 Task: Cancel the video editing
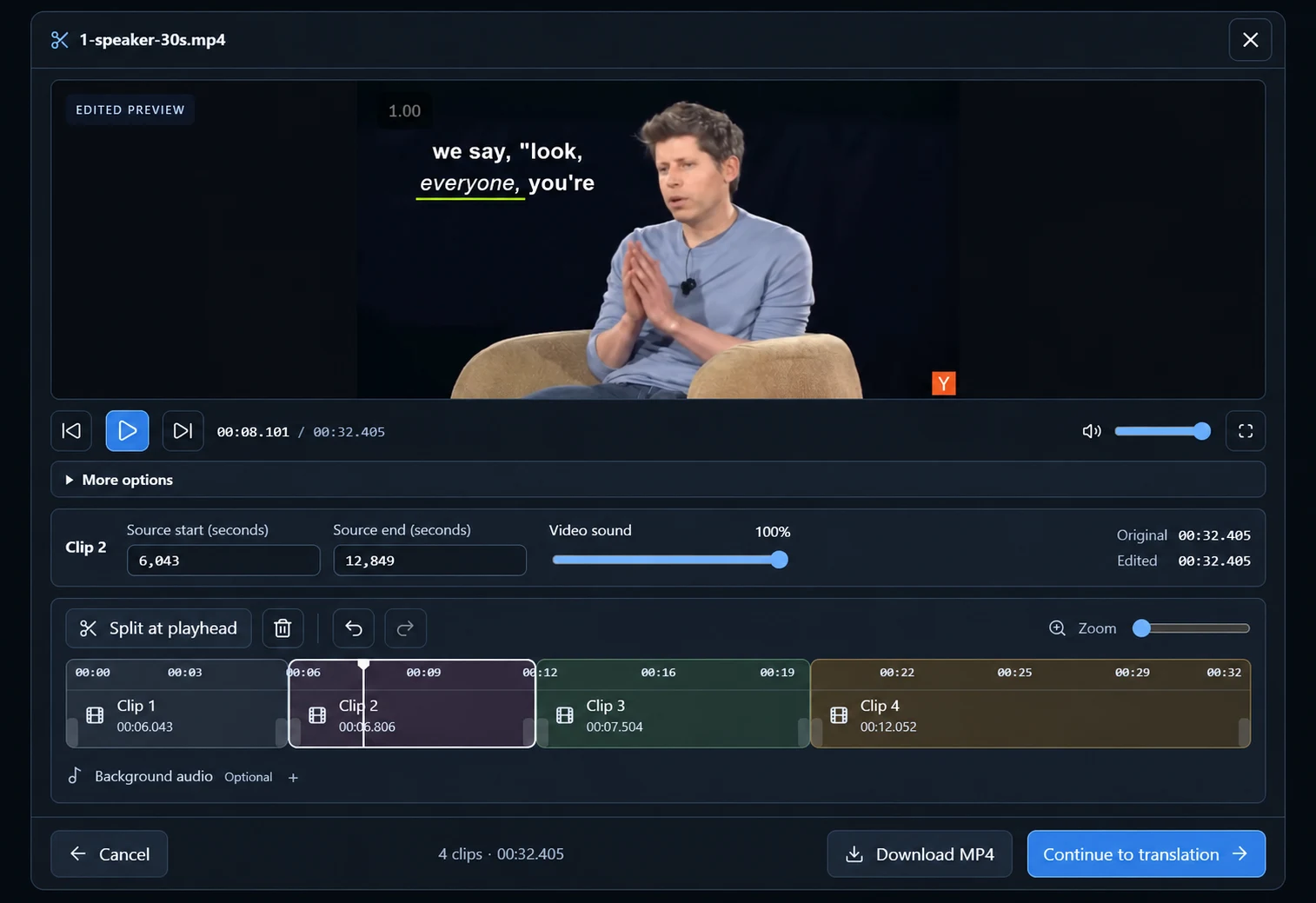click(110, 854)
